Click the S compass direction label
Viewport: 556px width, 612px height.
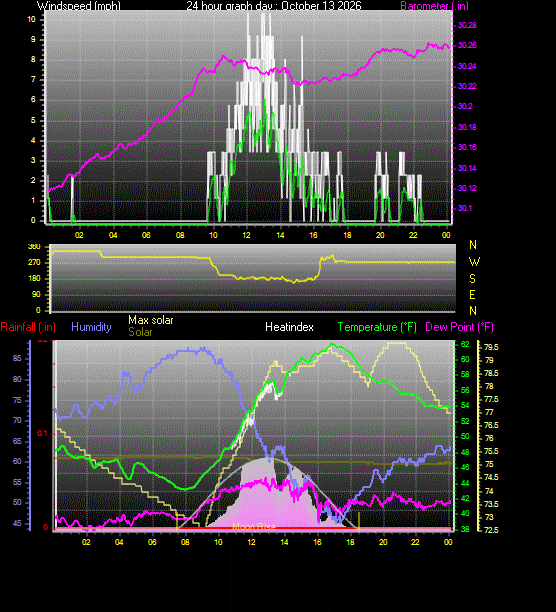click(473, 278)
